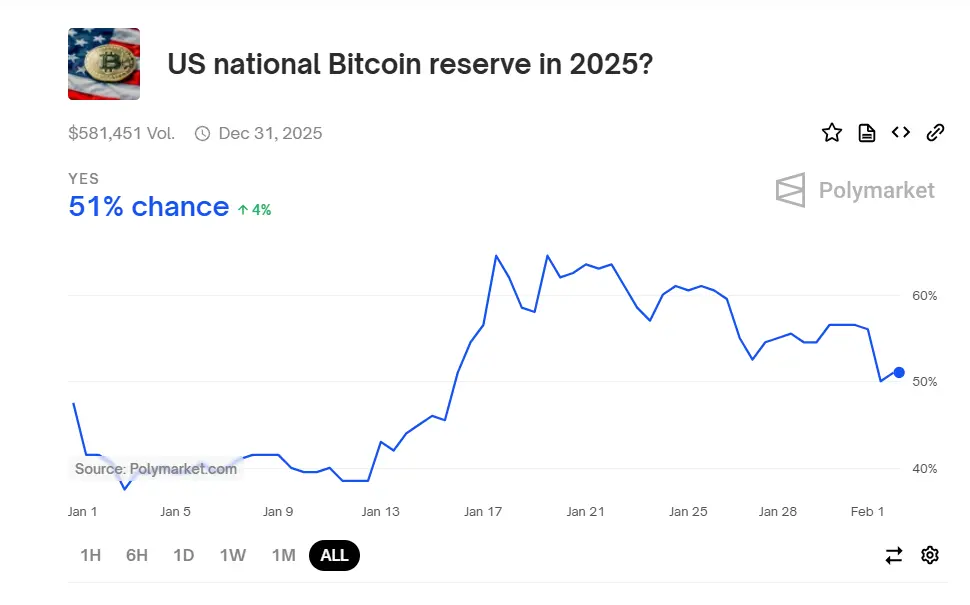
Task: Open the chart settings gear
Action: point(930,555)
